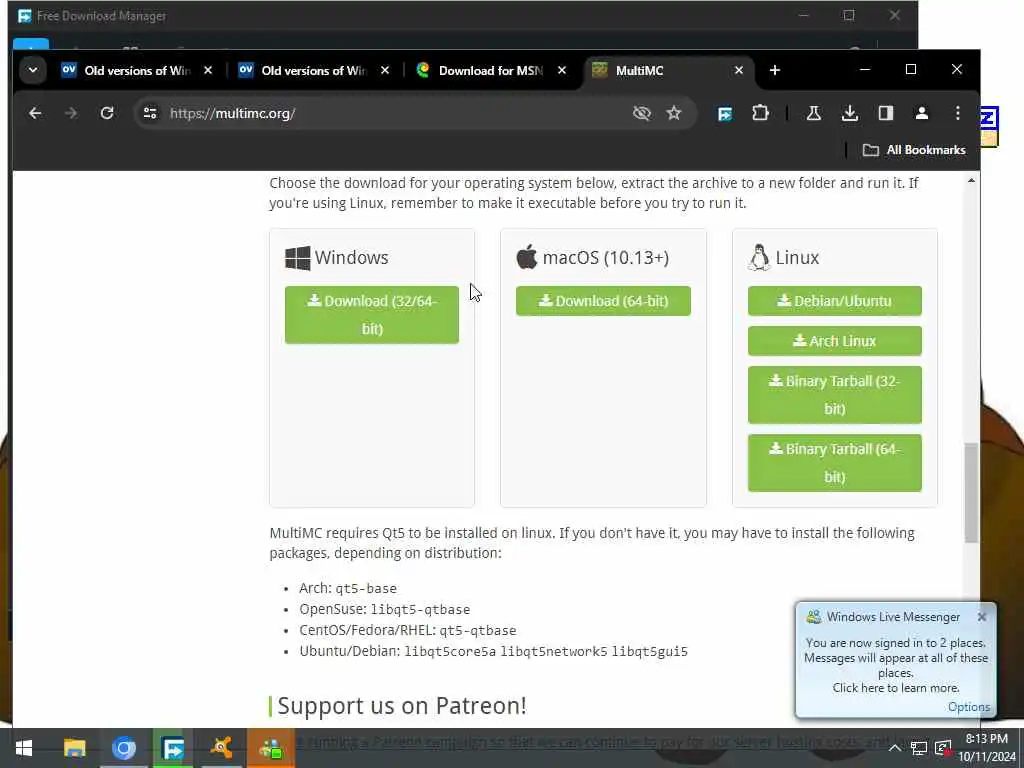Bookmark this page with the star
Viewport: 1024px width, 768px height.
pyautogui.click(x=674, y=113)
